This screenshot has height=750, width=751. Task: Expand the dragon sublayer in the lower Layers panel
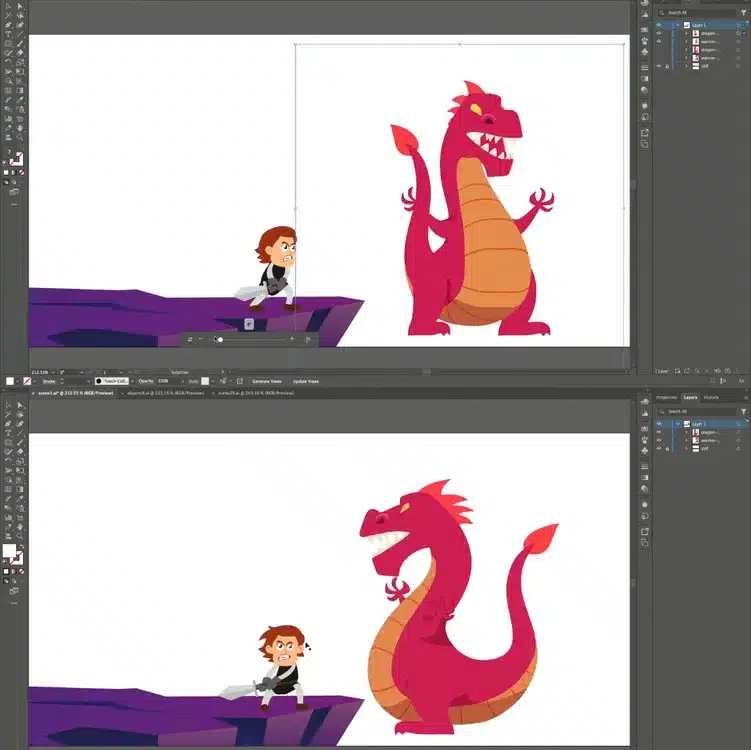(x=685, y=432)
